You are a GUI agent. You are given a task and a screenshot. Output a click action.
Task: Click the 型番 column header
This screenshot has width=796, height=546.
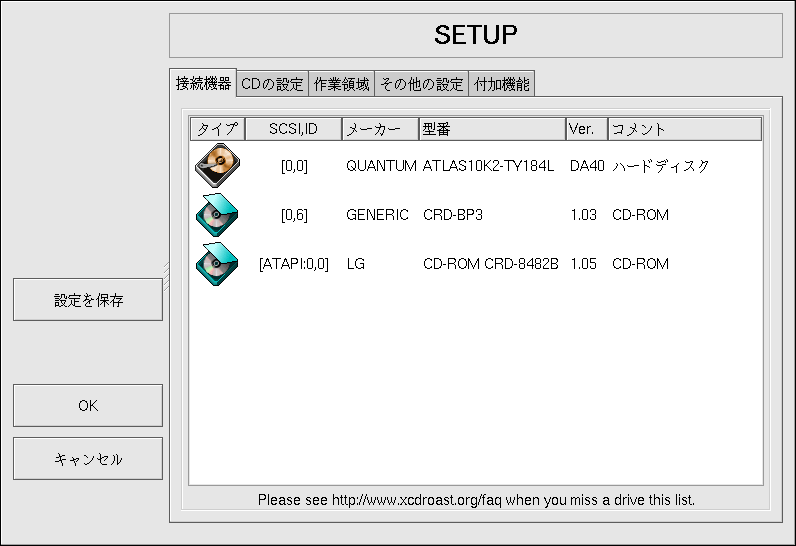492,129
